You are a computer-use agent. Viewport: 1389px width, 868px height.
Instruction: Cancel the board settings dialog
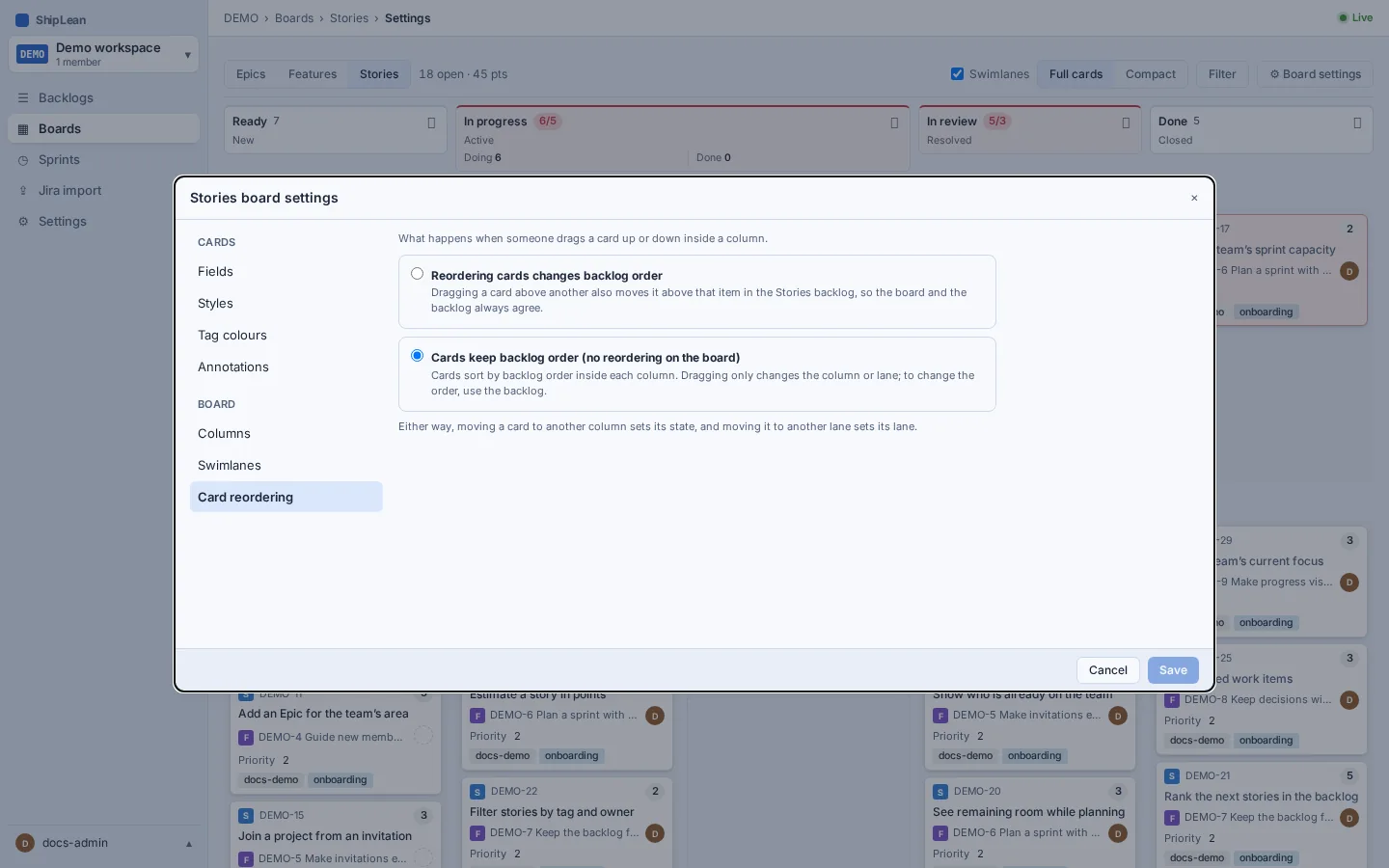(x=1107, y=670)
